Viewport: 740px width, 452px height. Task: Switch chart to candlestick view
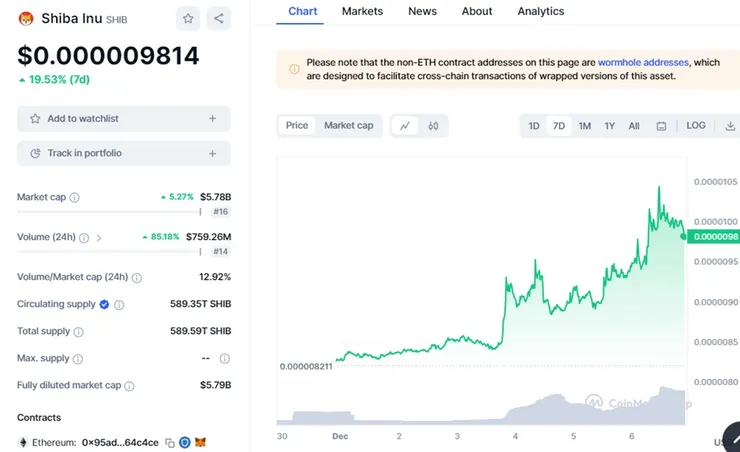click(433, 126)
